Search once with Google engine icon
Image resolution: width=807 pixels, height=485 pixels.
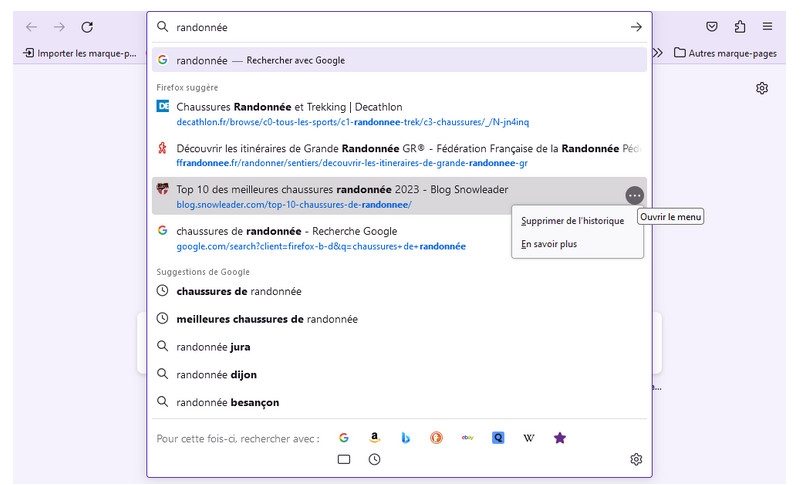click(x=344, y=438)
